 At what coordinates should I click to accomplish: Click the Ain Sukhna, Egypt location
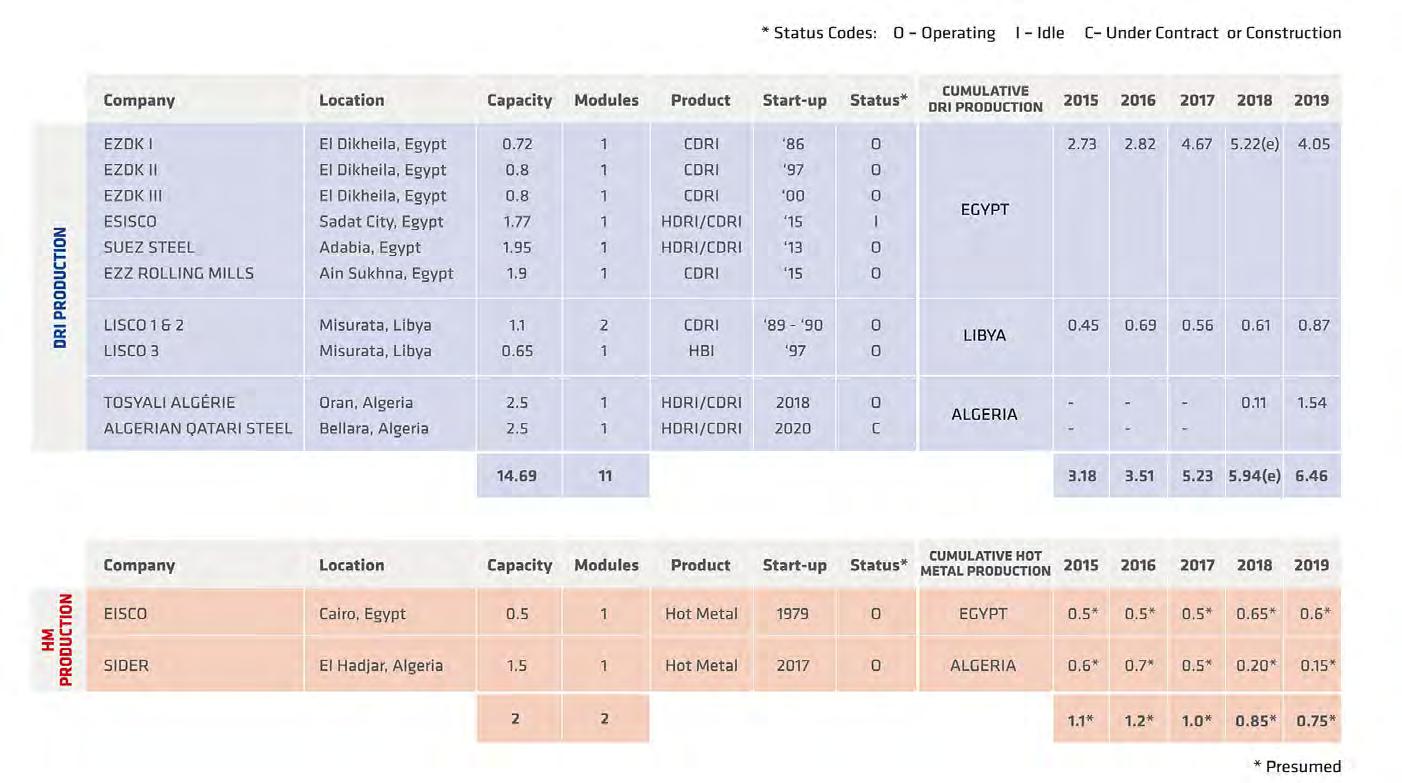point(386,273)
